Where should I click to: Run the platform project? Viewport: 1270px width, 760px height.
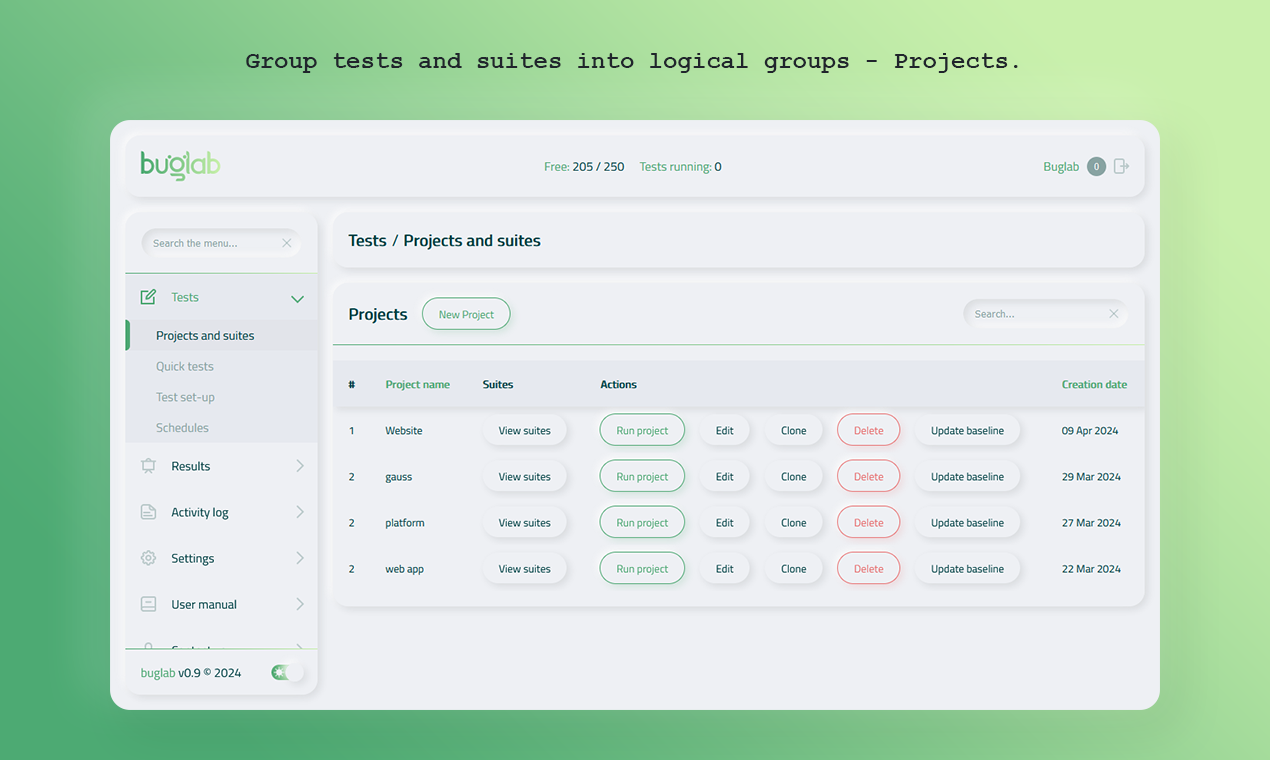pos(642,522)
